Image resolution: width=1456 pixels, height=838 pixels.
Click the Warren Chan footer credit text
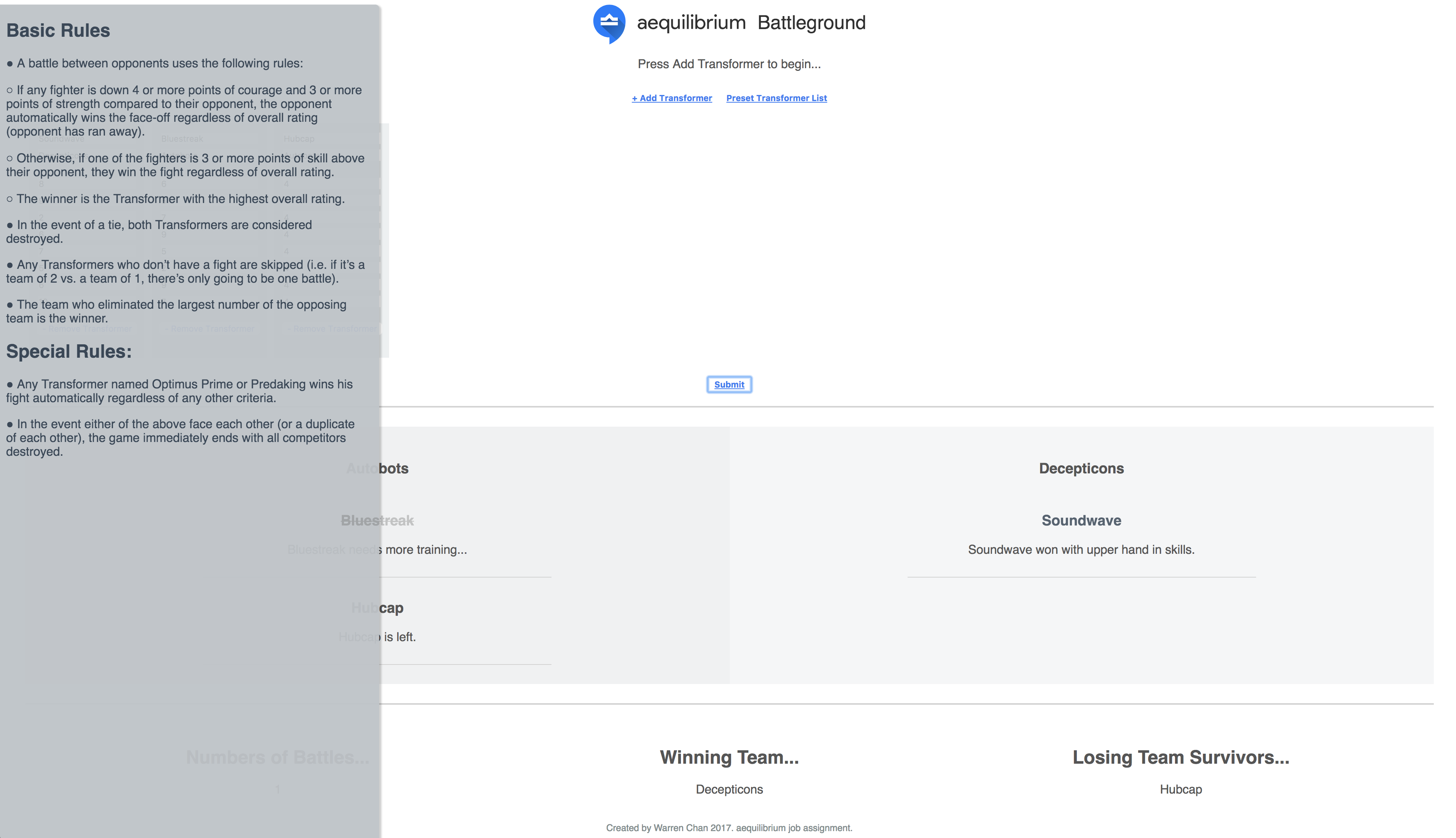pyautogui.click(x=729, y=828)
